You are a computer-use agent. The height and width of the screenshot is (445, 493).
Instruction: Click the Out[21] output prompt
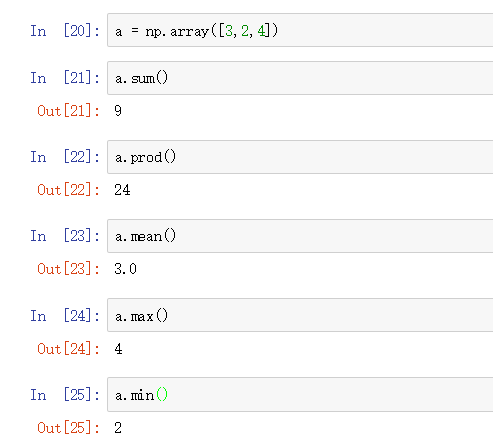(x=68, y=111)
